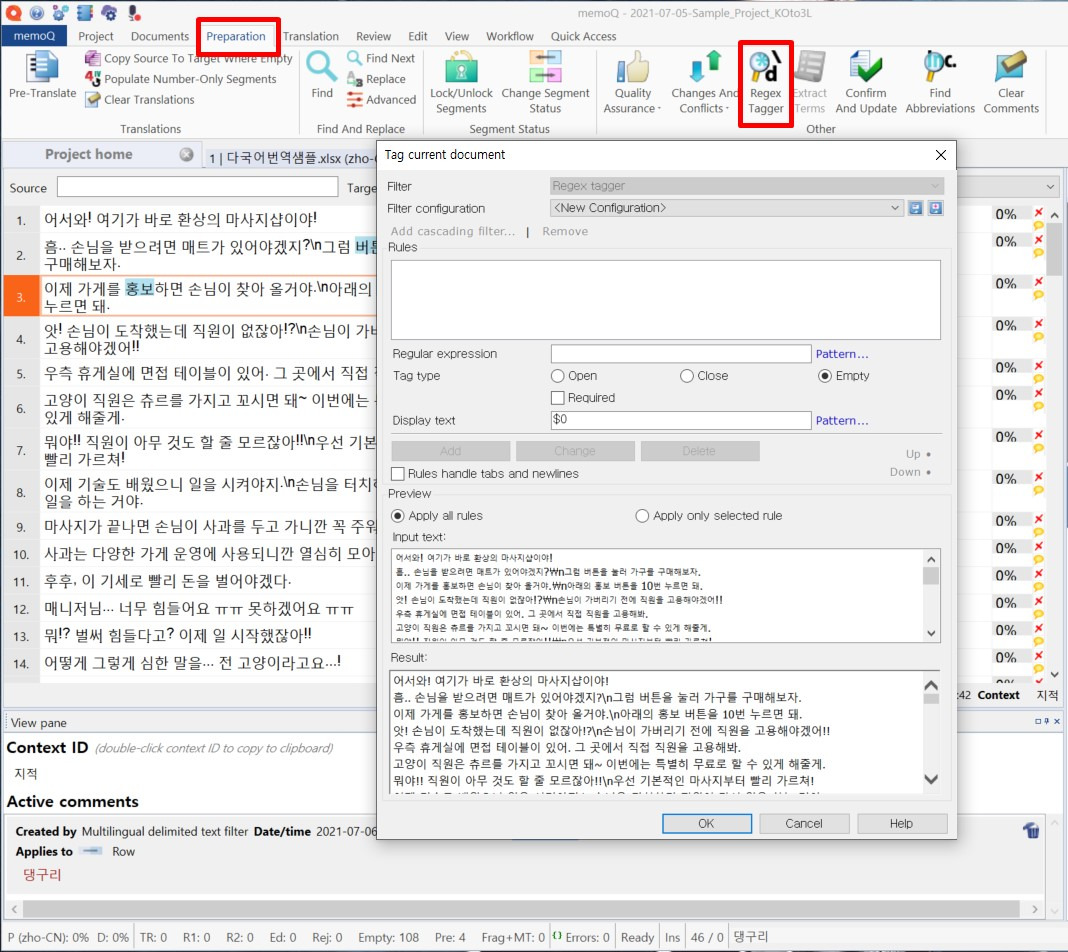1068x952 pixels.
Task: Click the Input text preview scrollbar
Action: pyautogui.click(x=931, y=596)
